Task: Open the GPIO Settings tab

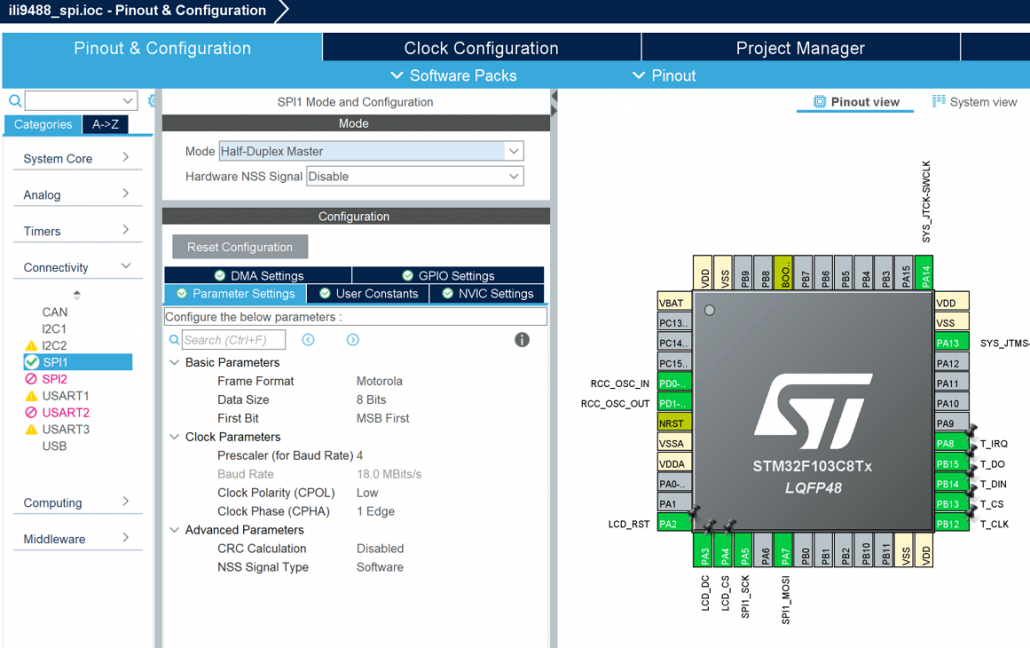Action: 448,276
